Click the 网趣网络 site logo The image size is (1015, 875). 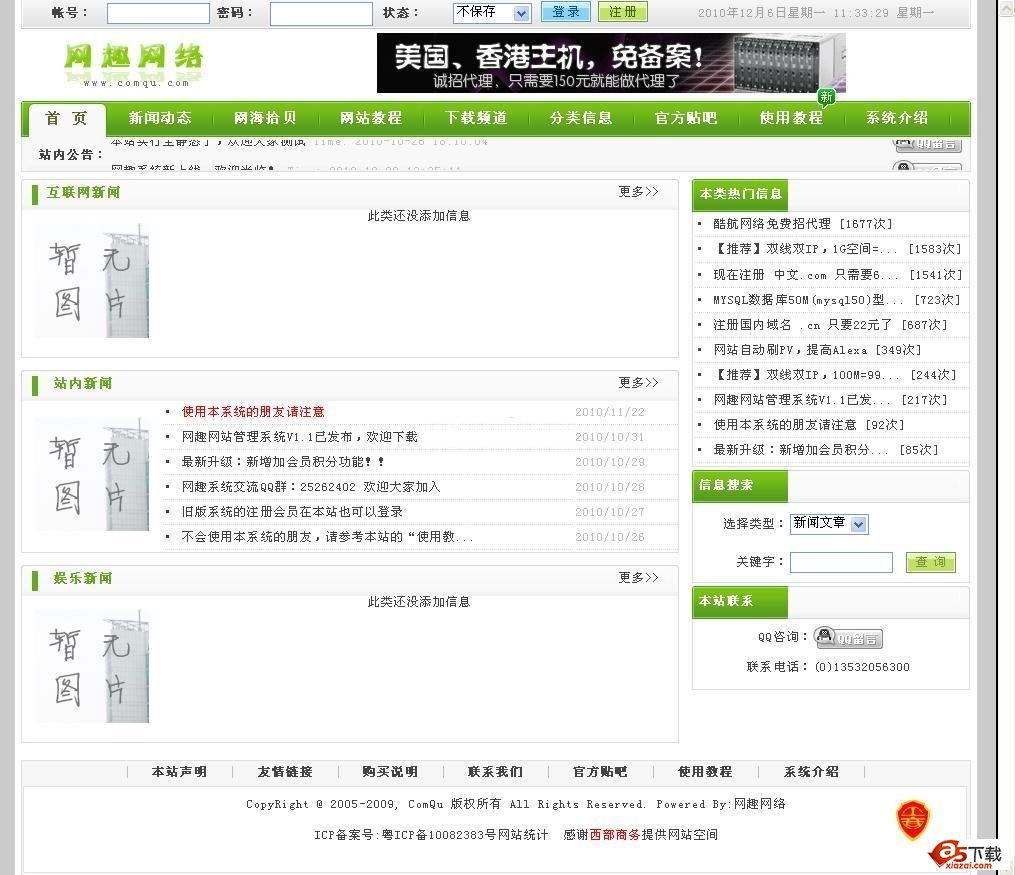tap(133, 62)
